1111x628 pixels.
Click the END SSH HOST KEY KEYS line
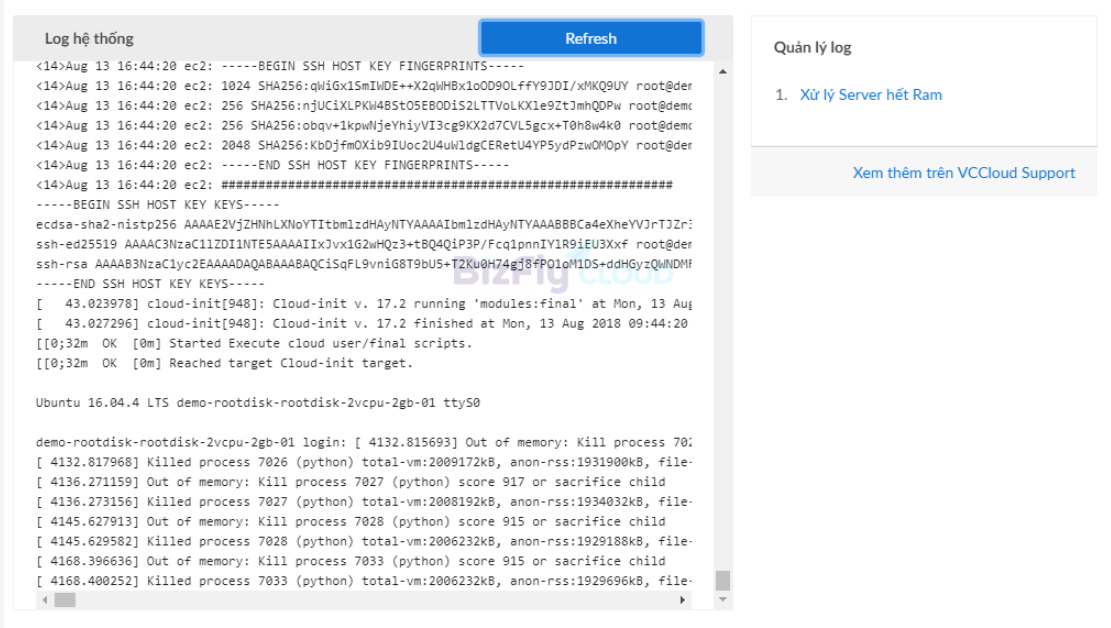(x=150, y=284)
